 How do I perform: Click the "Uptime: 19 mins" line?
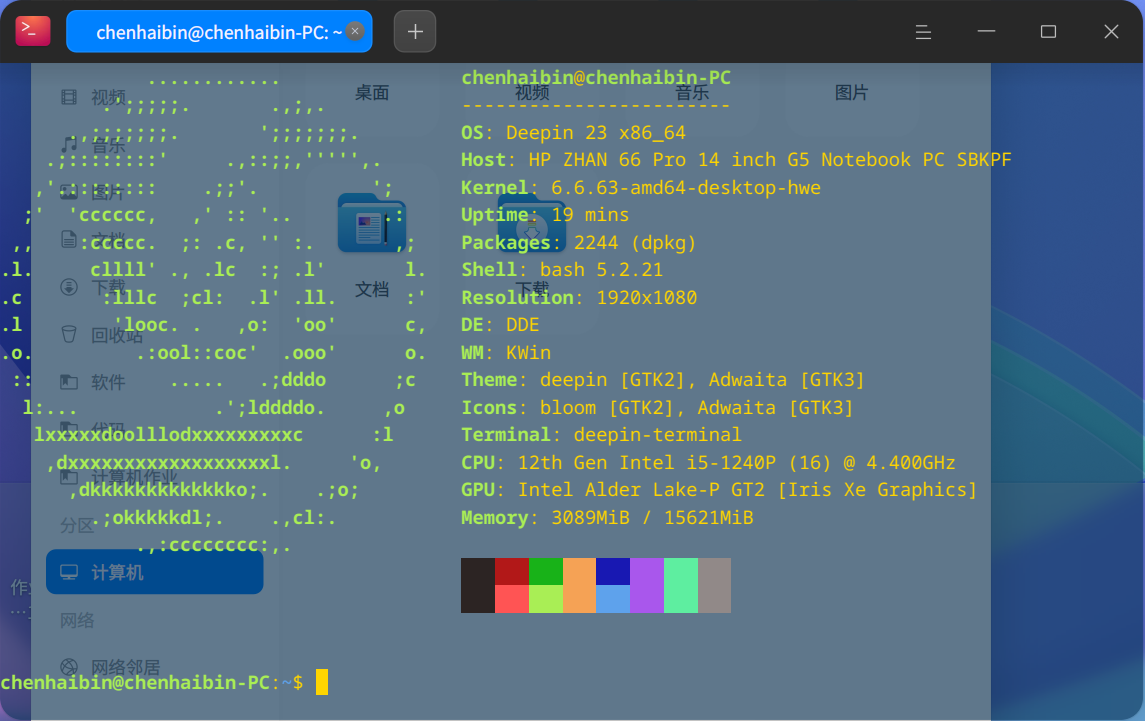(x=545, y=215)
